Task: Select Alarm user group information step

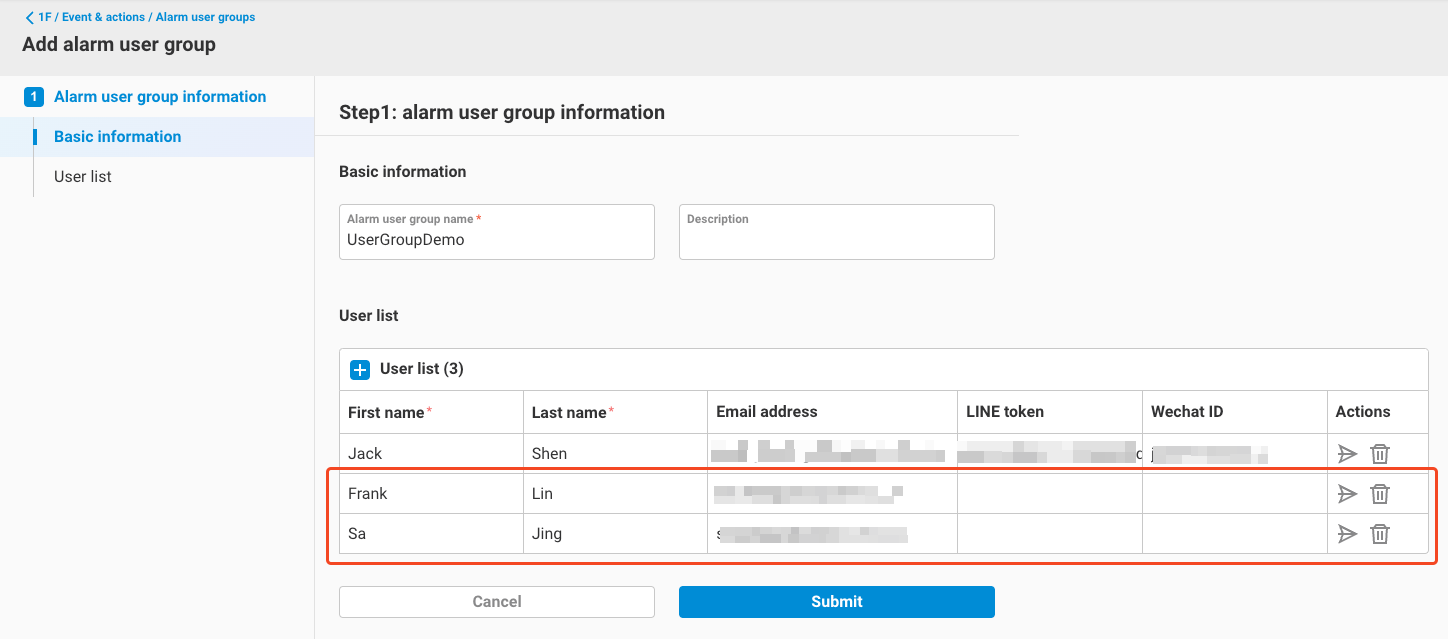Action: coord(160,97)
